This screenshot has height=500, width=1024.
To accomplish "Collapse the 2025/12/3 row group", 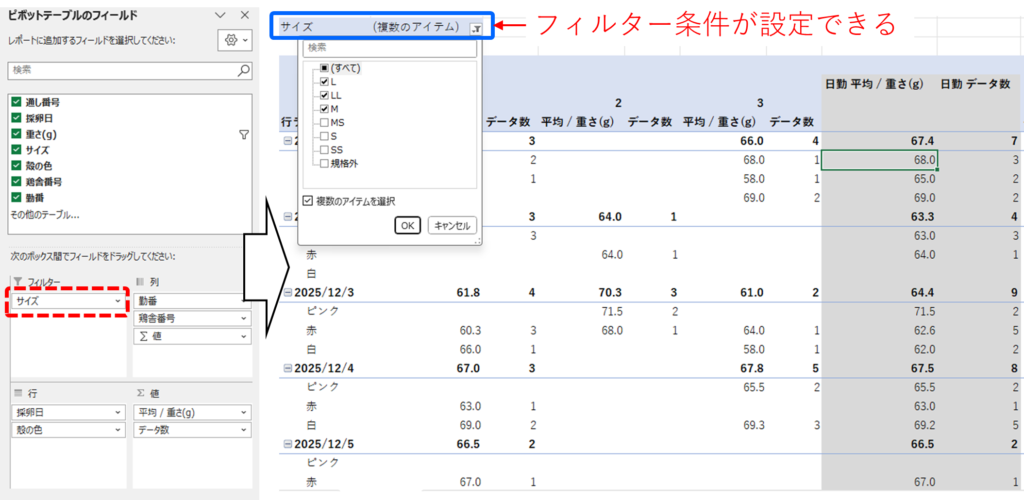I will pyautogui.click(x=286, y=292).
